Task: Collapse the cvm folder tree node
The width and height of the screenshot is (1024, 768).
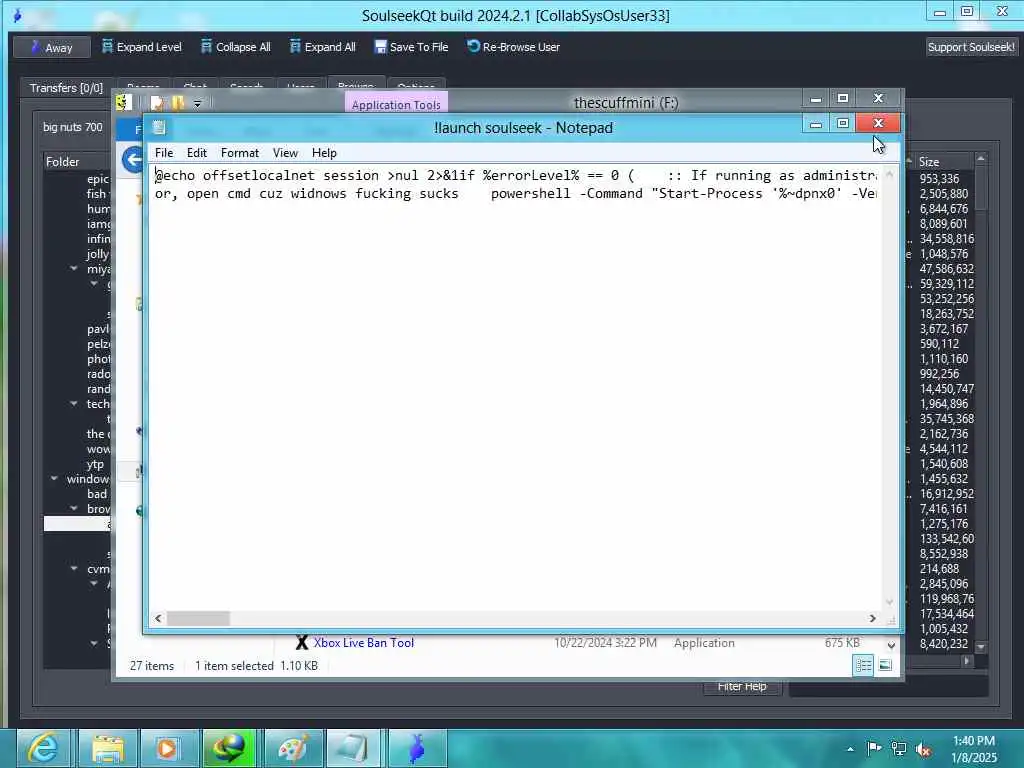Action: (x=74, y=569)
